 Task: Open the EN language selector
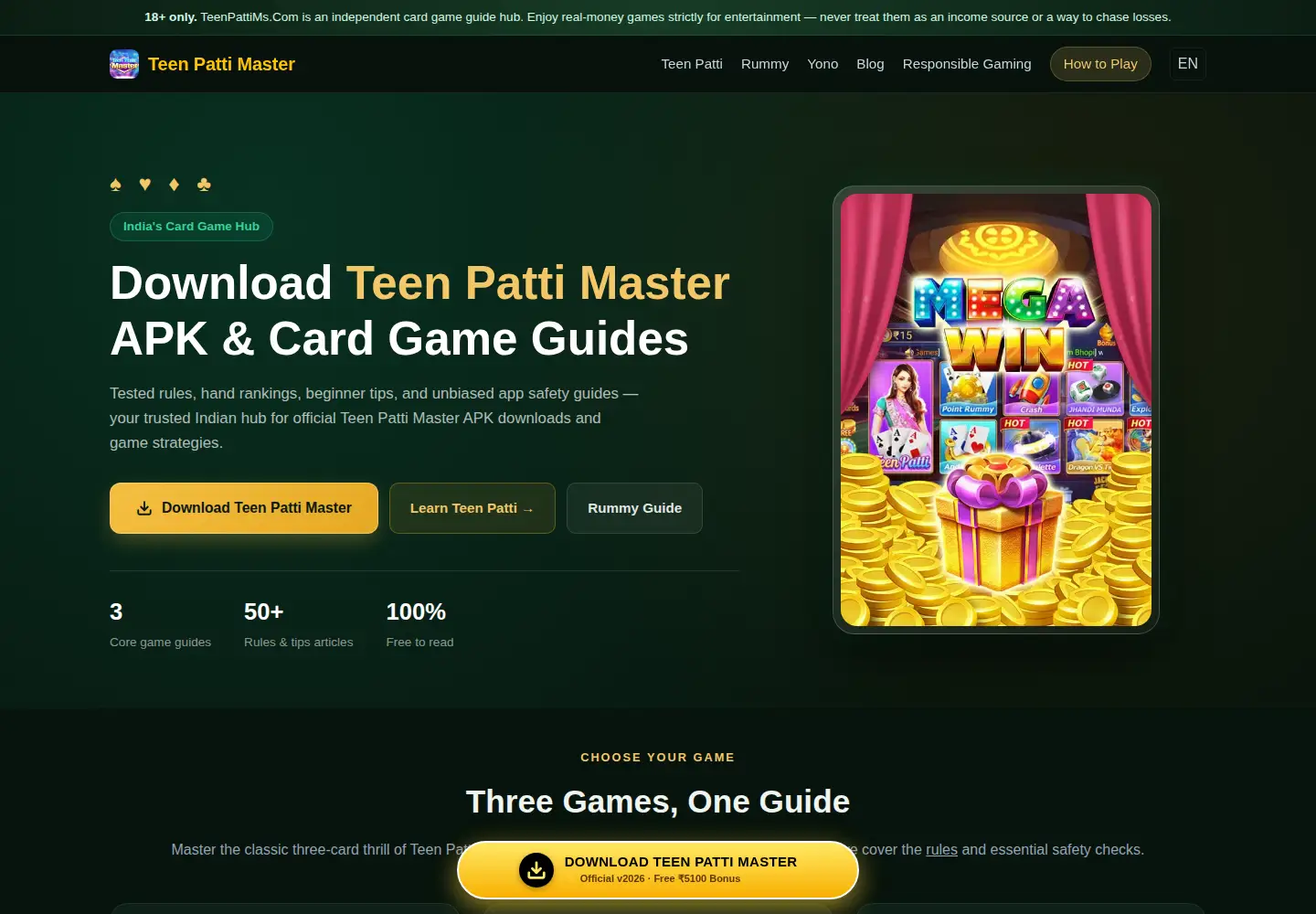pos(1188,64)
